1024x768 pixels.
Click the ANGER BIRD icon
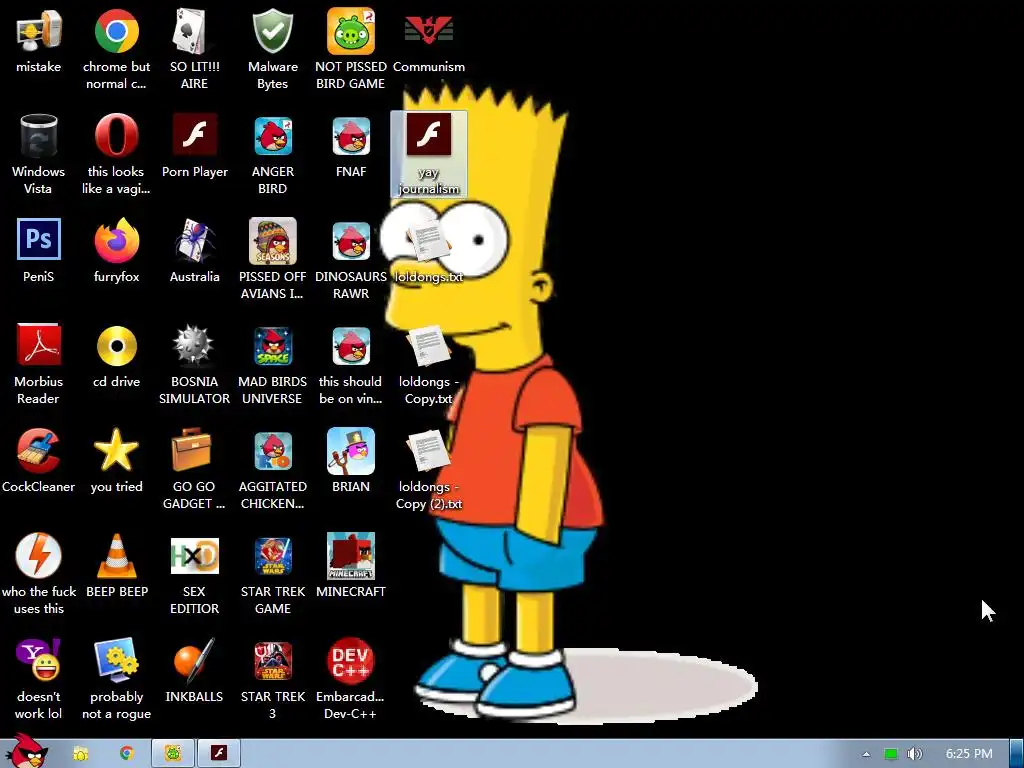273,136
